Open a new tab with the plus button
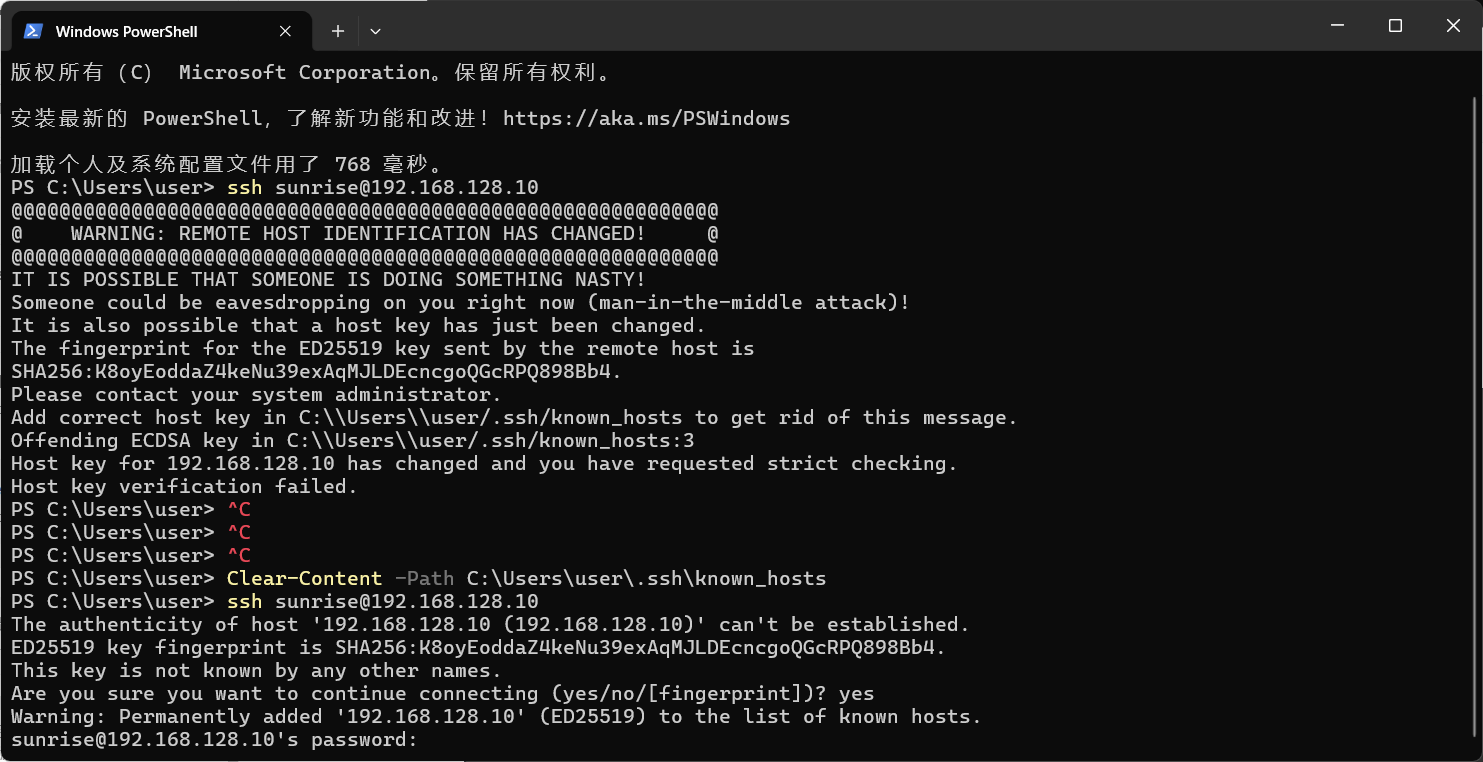The image size is (1483, 762). click(x=338, y=31)
